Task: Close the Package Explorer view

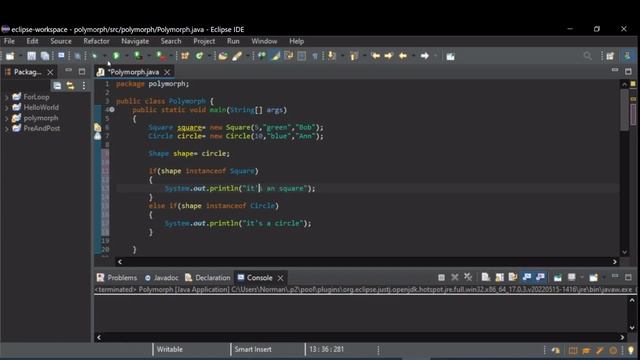Action: (50, 72)
